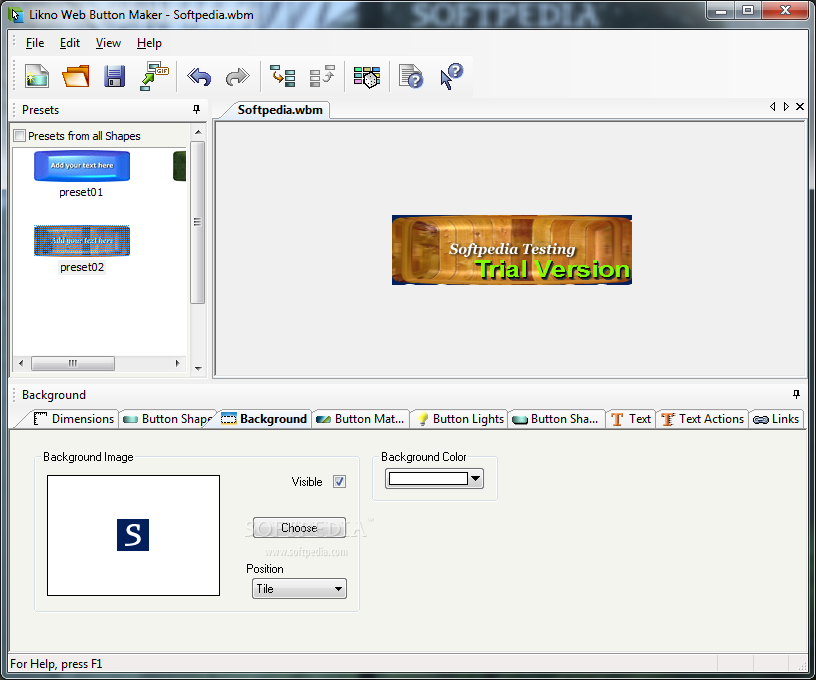The image size is (816, 680).
Task: Click the preset02 label text
Action: [82, 267]
